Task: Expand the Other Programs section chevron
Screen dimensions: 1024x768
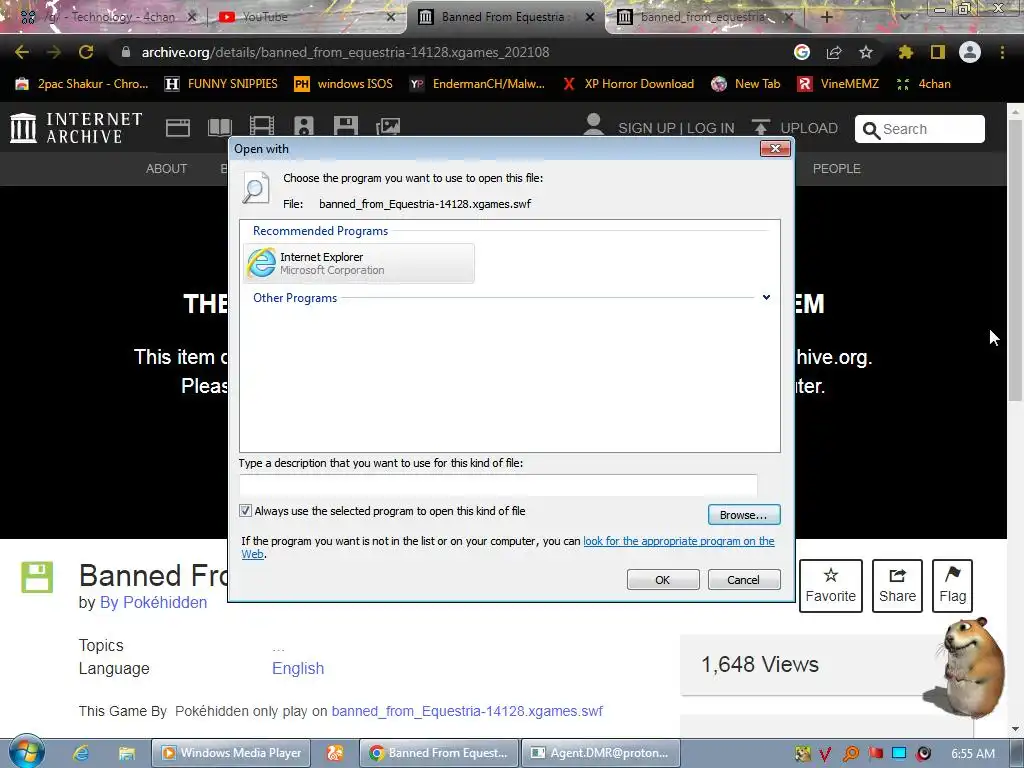Action: (x=766, y=297)
